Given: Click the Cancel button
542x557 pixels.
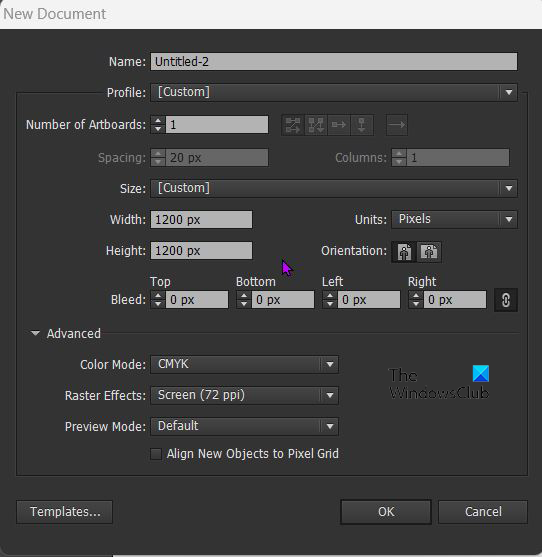Looking at the screenshot, I should point(483,512).
